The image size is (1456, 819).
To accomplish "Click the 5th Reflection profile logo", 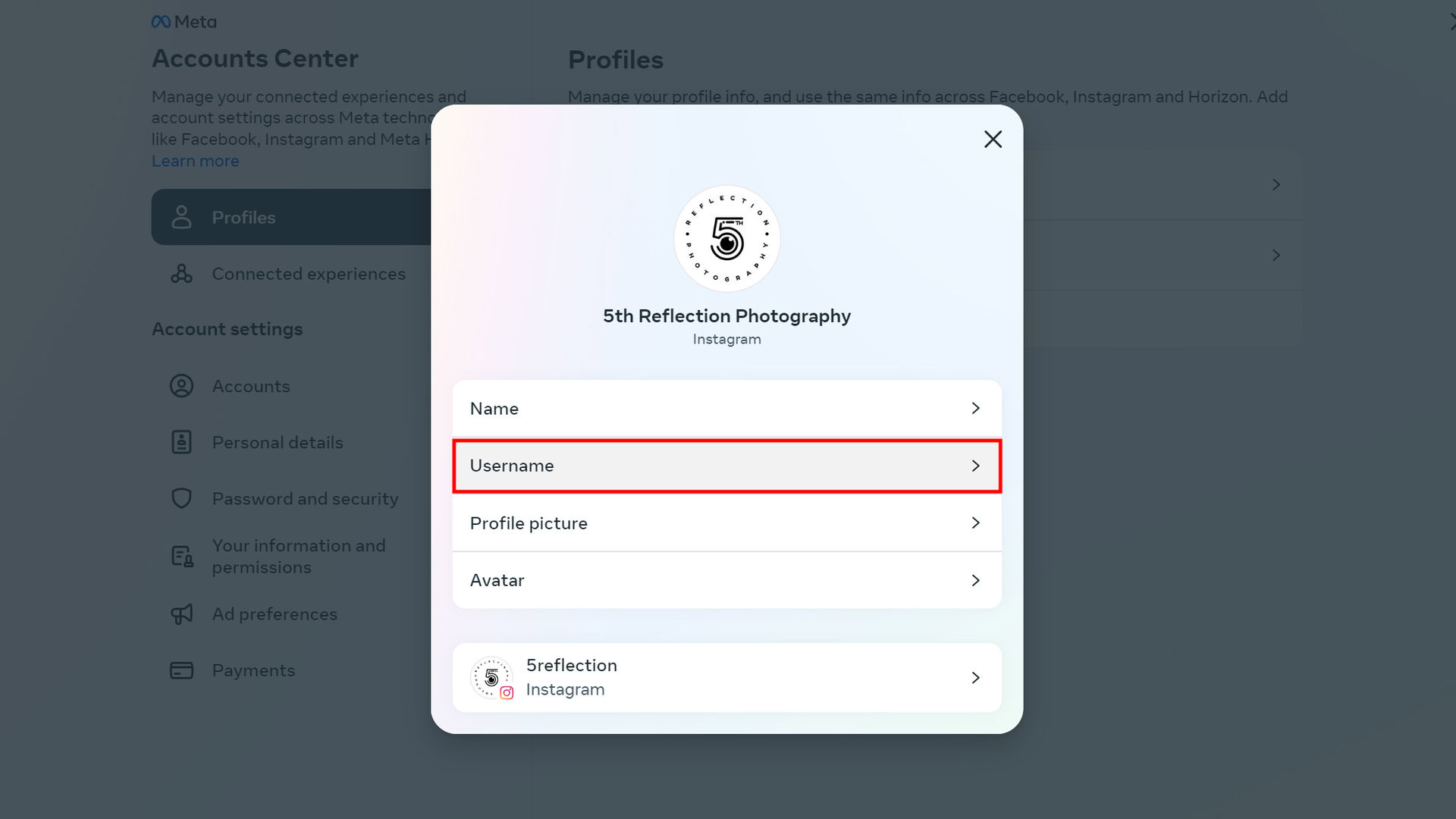I will coord(726,239).
